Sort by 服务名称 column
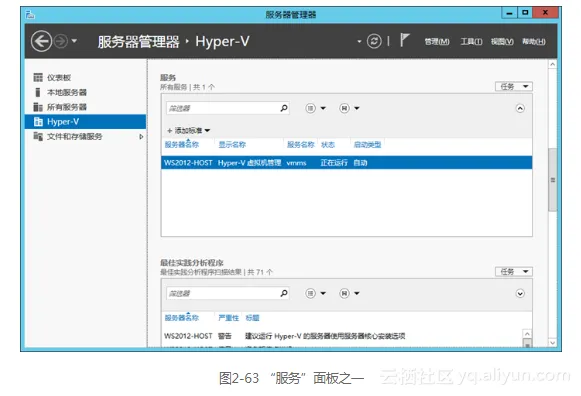The image size is (581, 396). click(301, 144)
